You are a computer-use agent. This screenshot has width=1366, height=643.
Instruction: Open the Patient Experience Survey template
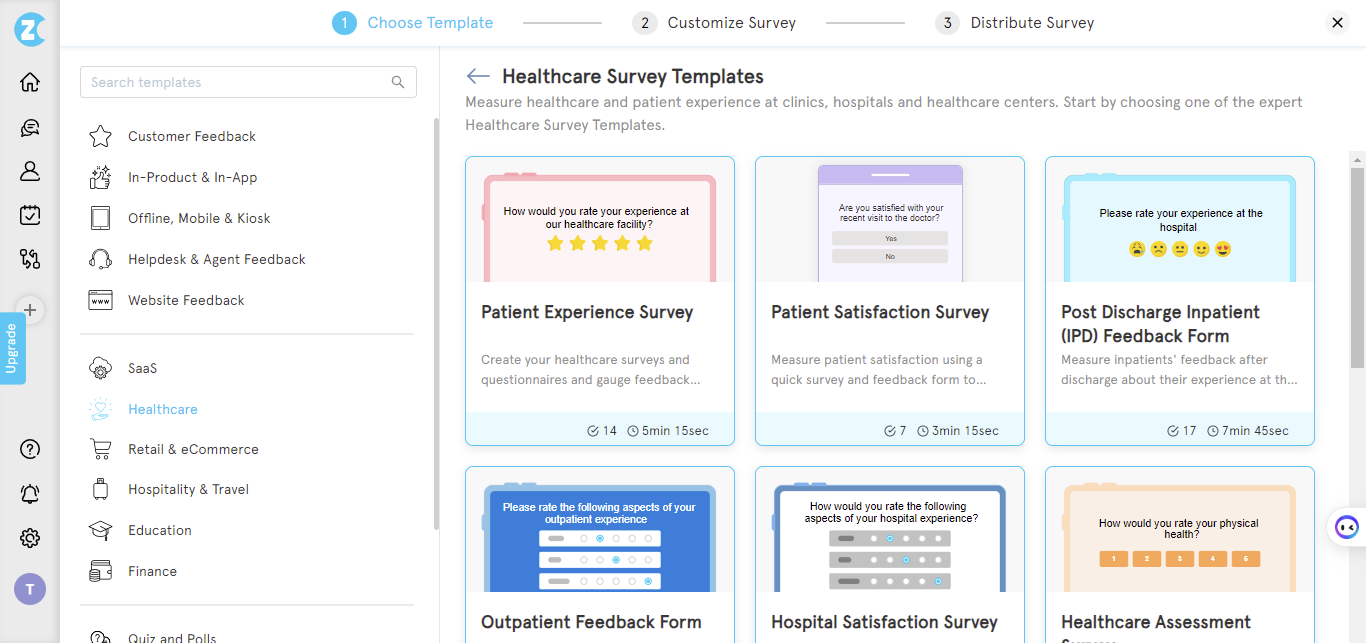pyautogui.click(x=599, y=300)
